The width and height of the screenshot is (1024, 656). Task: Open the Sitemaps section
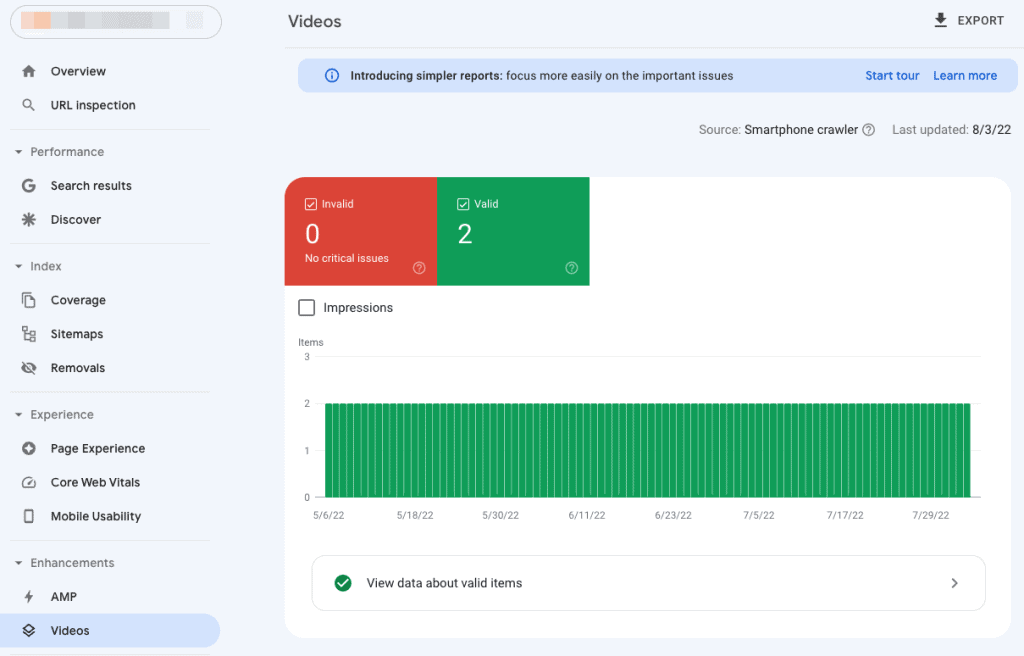point(77,333)
